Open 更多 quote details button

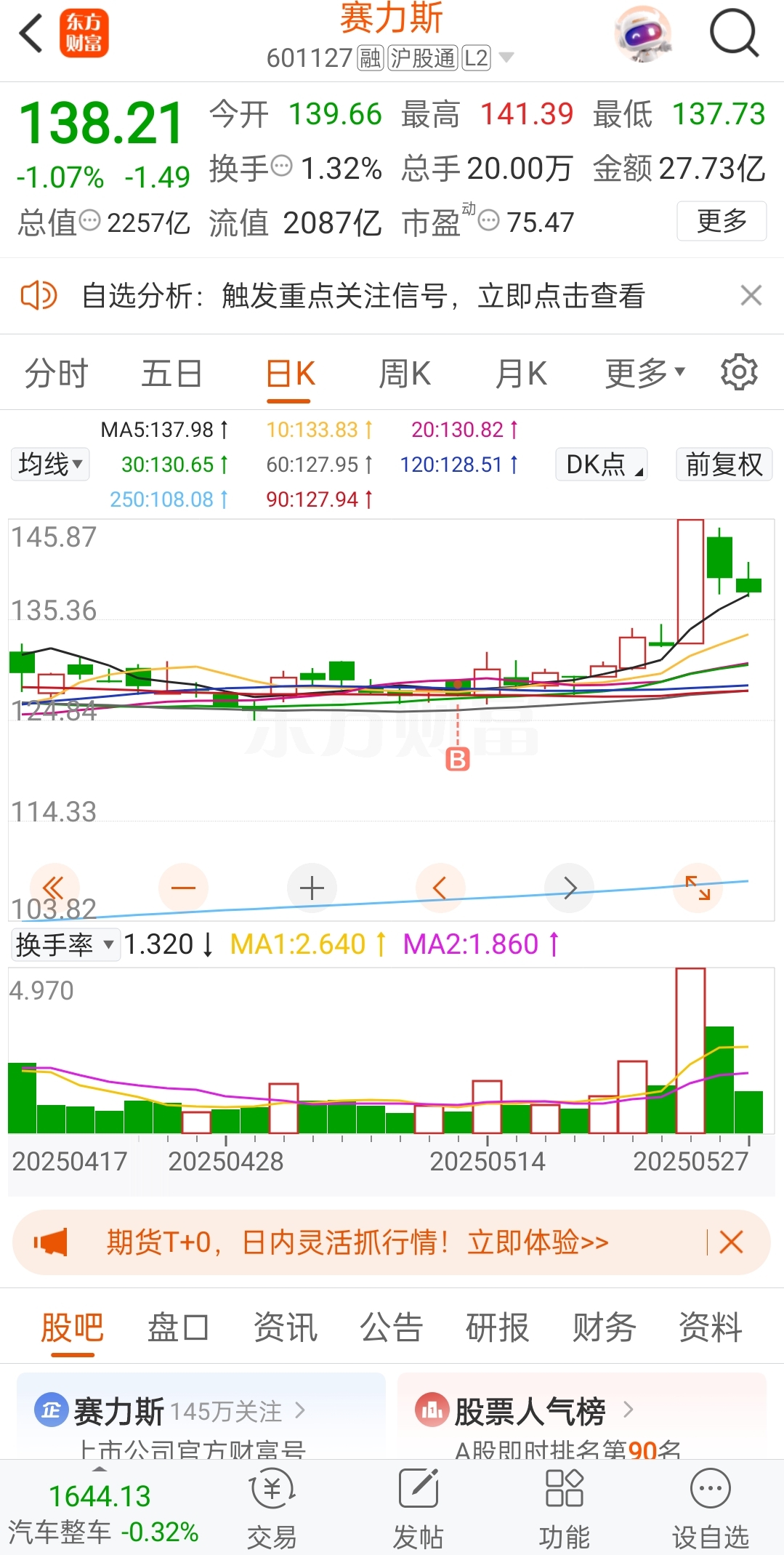(722, 221)
